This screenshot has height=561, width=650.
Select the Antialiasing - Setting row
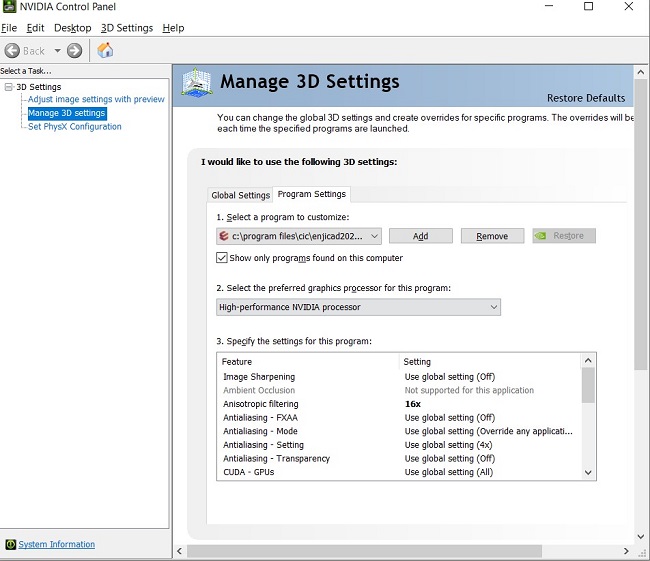[x=398, y=445]
